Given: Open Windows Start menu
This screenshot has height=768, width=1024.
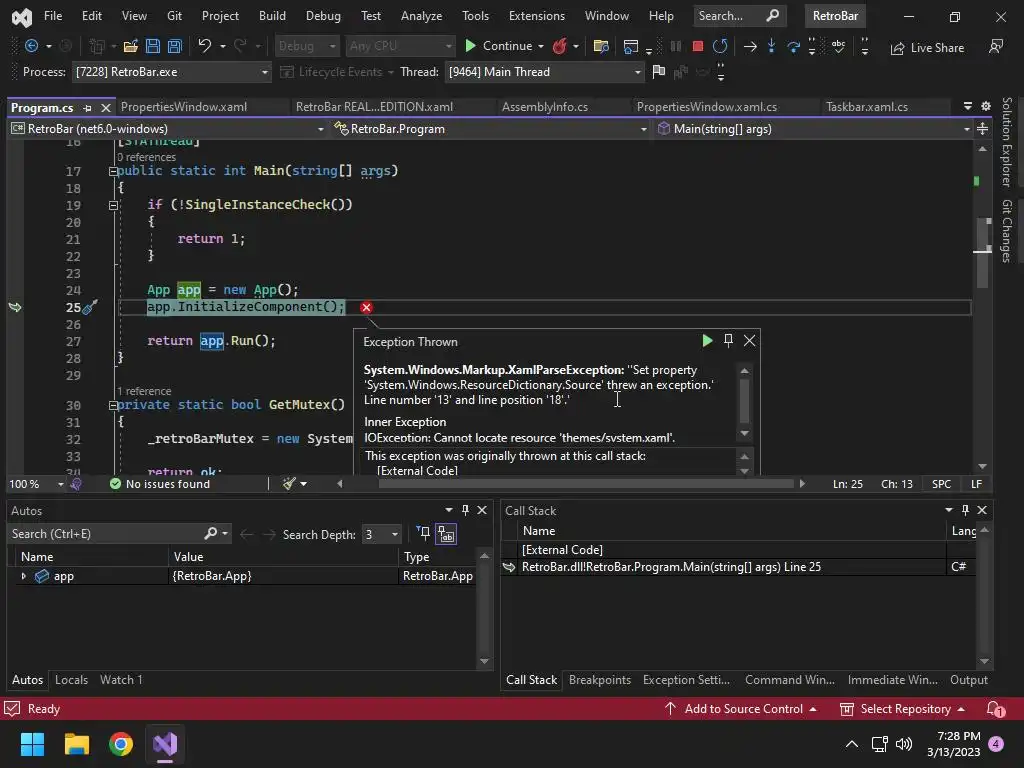Looking at the screenshot, I should point(32,744).
